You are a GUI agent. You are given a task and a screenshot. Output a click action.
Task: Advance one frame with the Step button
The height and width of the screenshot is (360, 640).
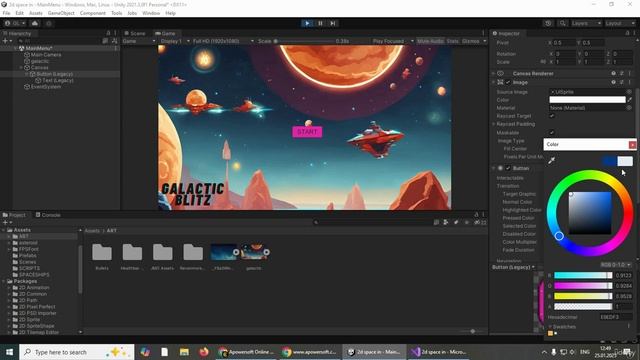[333, 23]
